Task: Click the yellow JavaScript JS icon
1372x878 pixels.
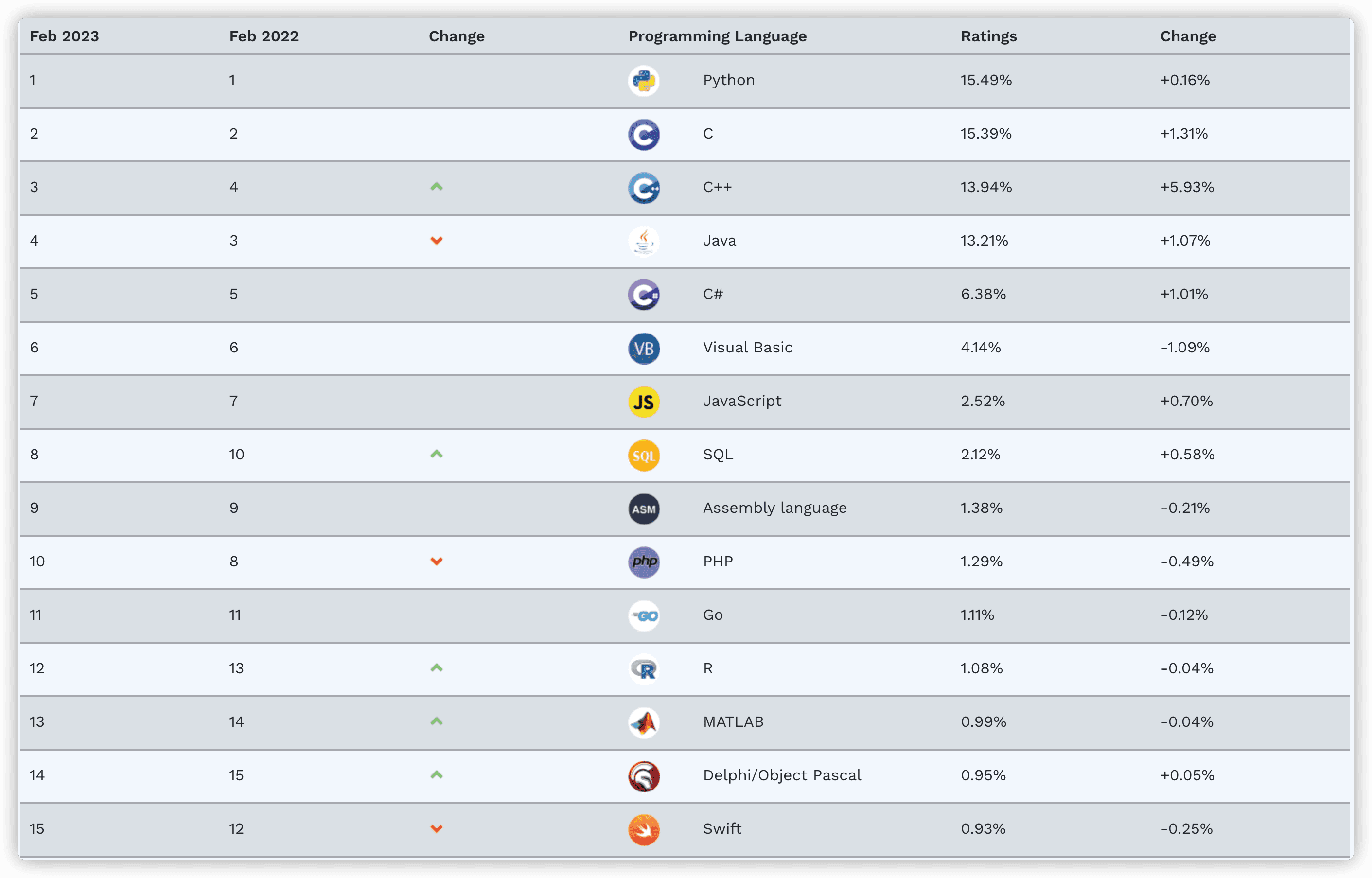Action: point(644,402)
